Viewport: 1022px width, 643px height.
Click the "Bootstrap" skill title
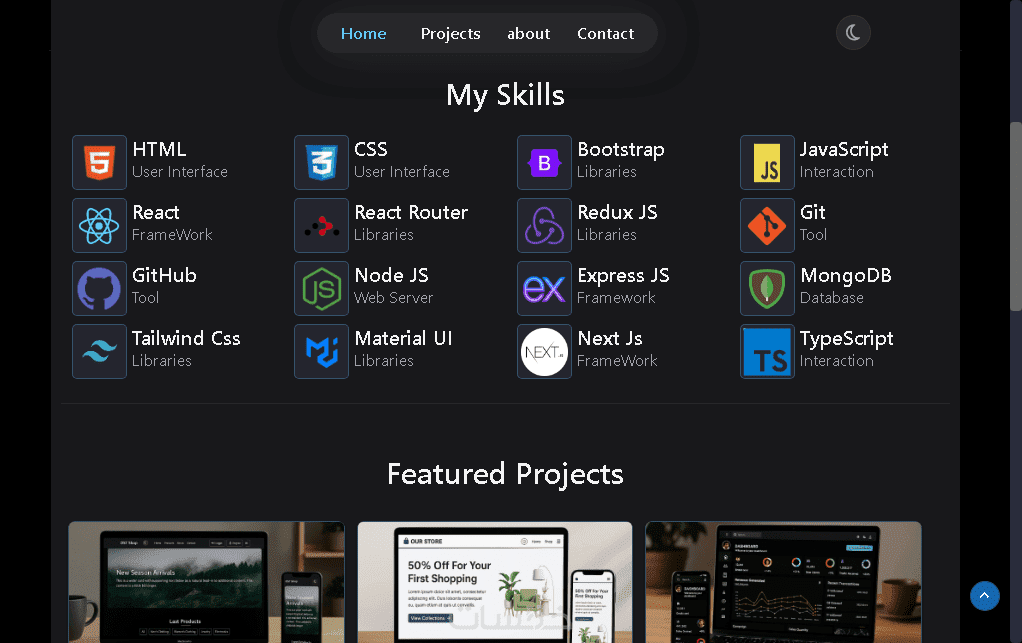pos(620,149)
